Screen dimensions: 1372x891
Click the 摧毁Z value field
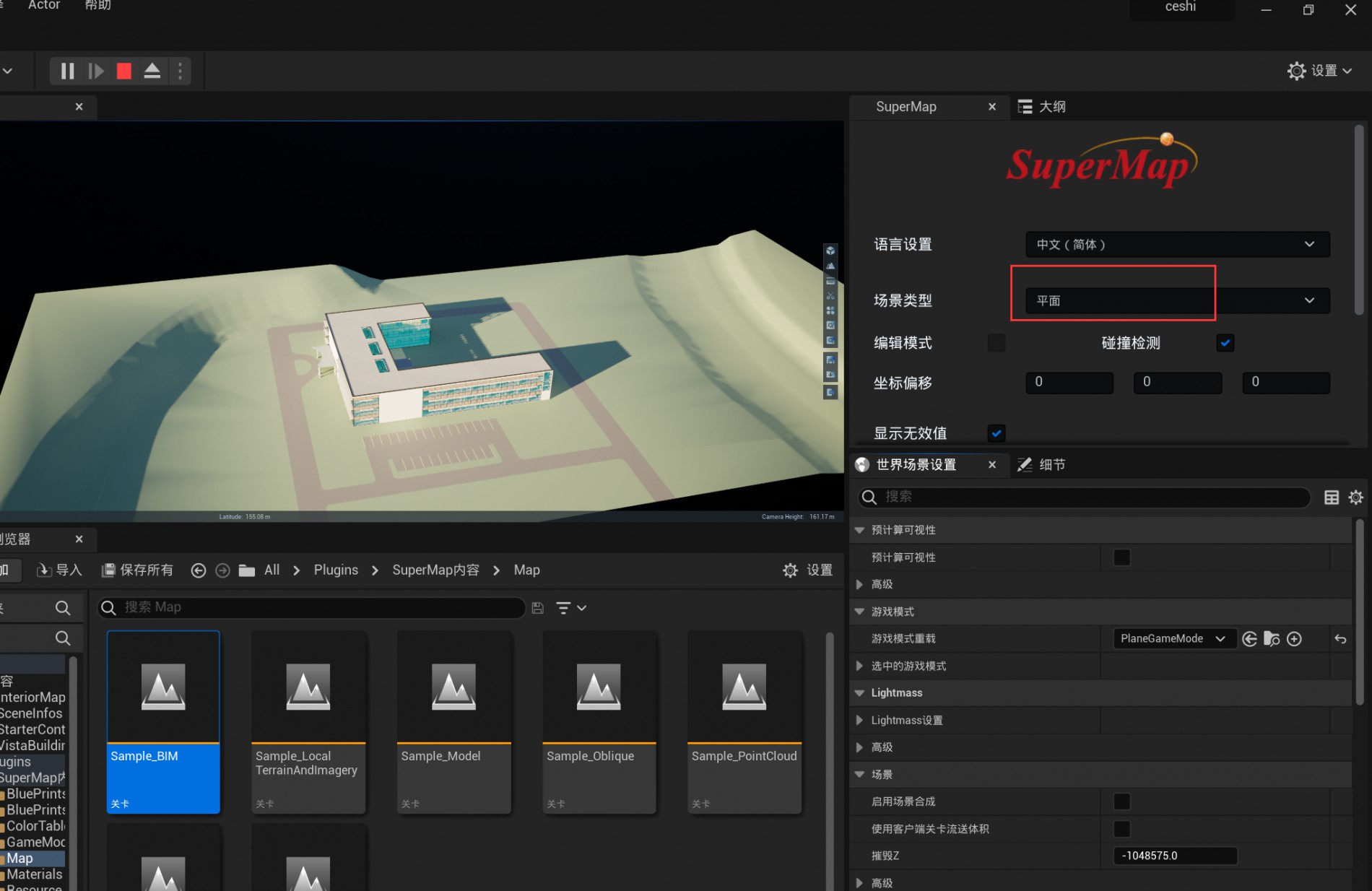pos(1175,856)
